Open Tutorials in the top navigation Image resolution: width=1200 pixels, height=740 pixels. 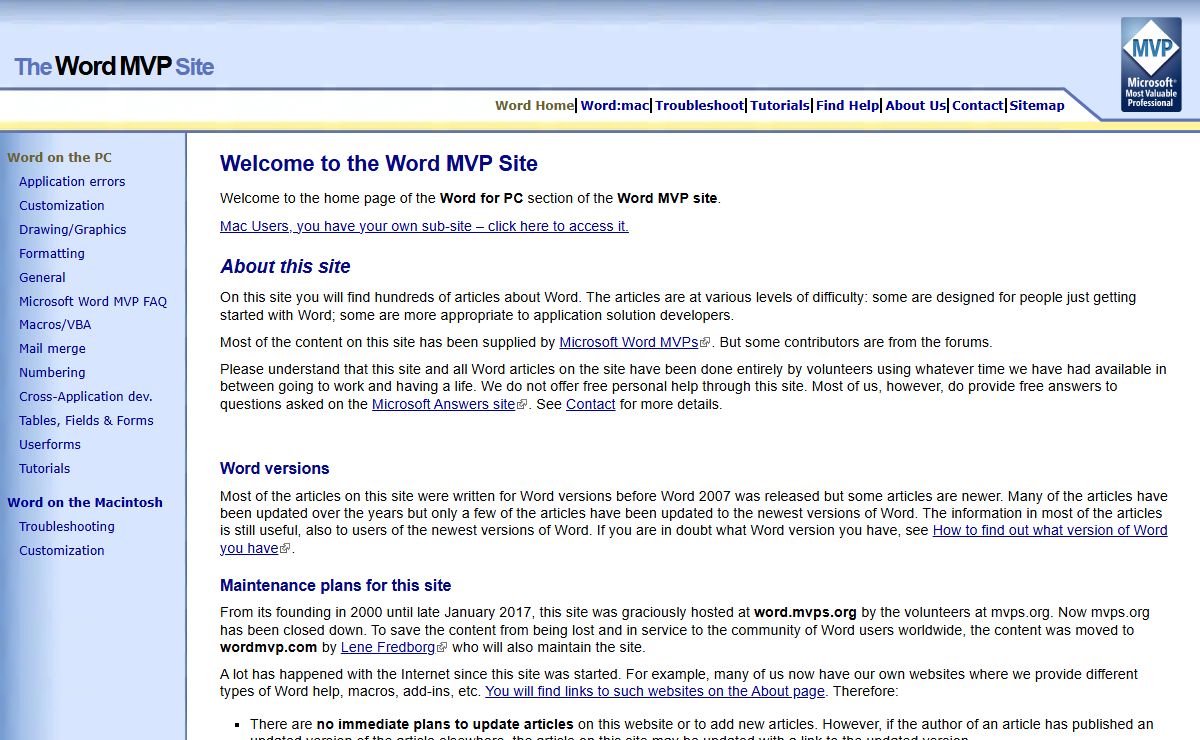point(780,105)
